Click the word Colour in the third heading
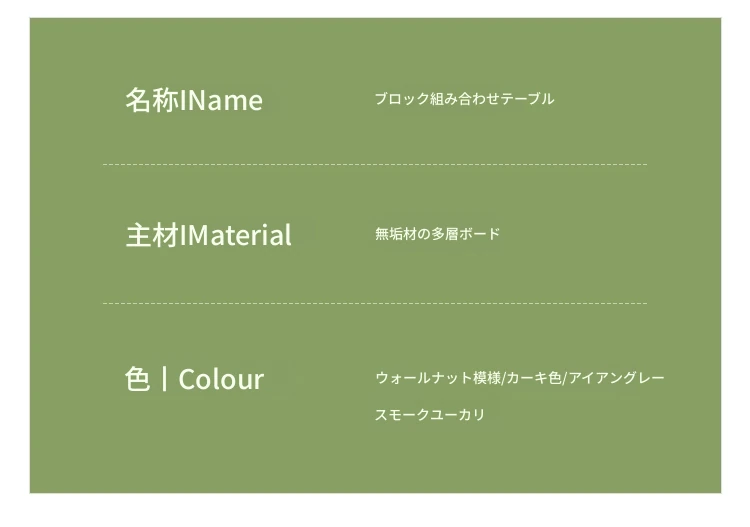The height and width of the screenshot is (527, 750). point(221,380)
